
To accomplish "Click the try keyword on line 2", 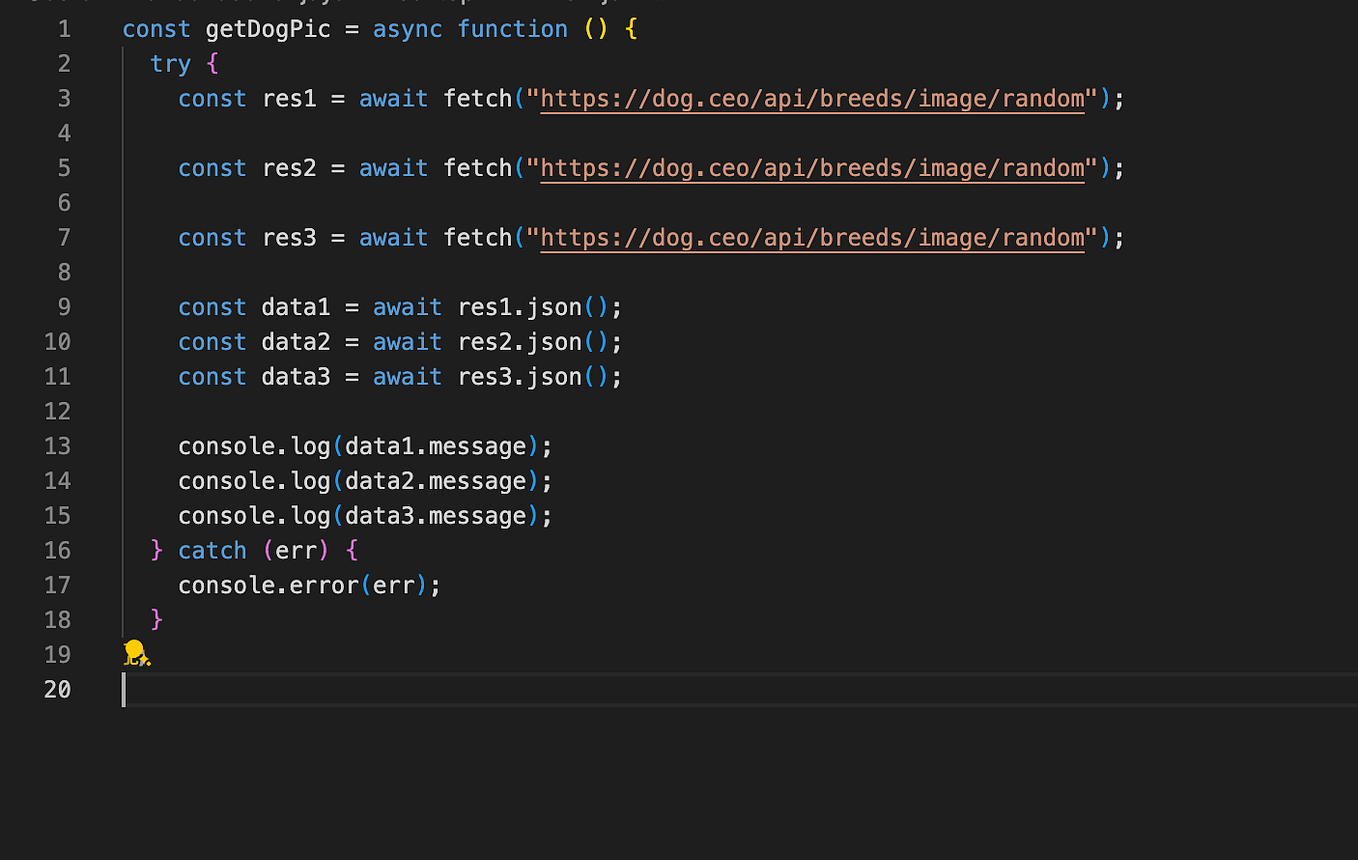I will tap(170, 63).
